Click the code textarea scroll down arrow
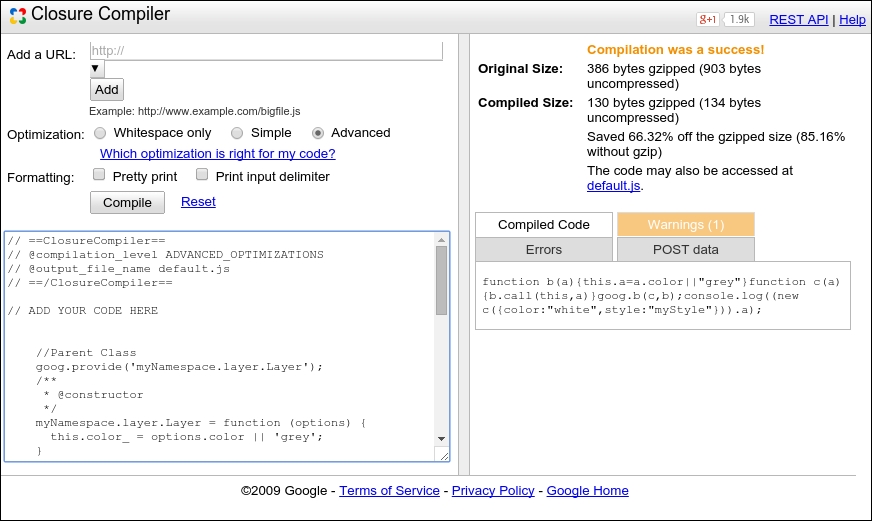 point(441,438)
